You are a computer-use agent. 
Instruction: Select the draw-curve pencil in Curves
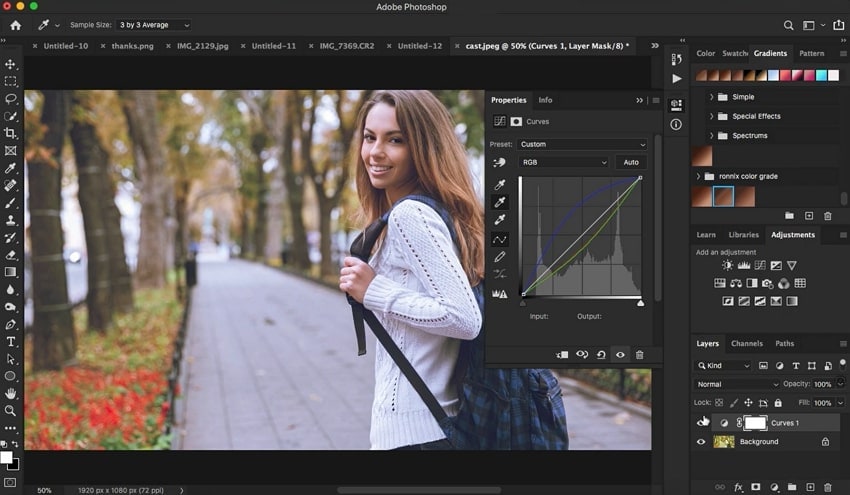pos(500,256)
